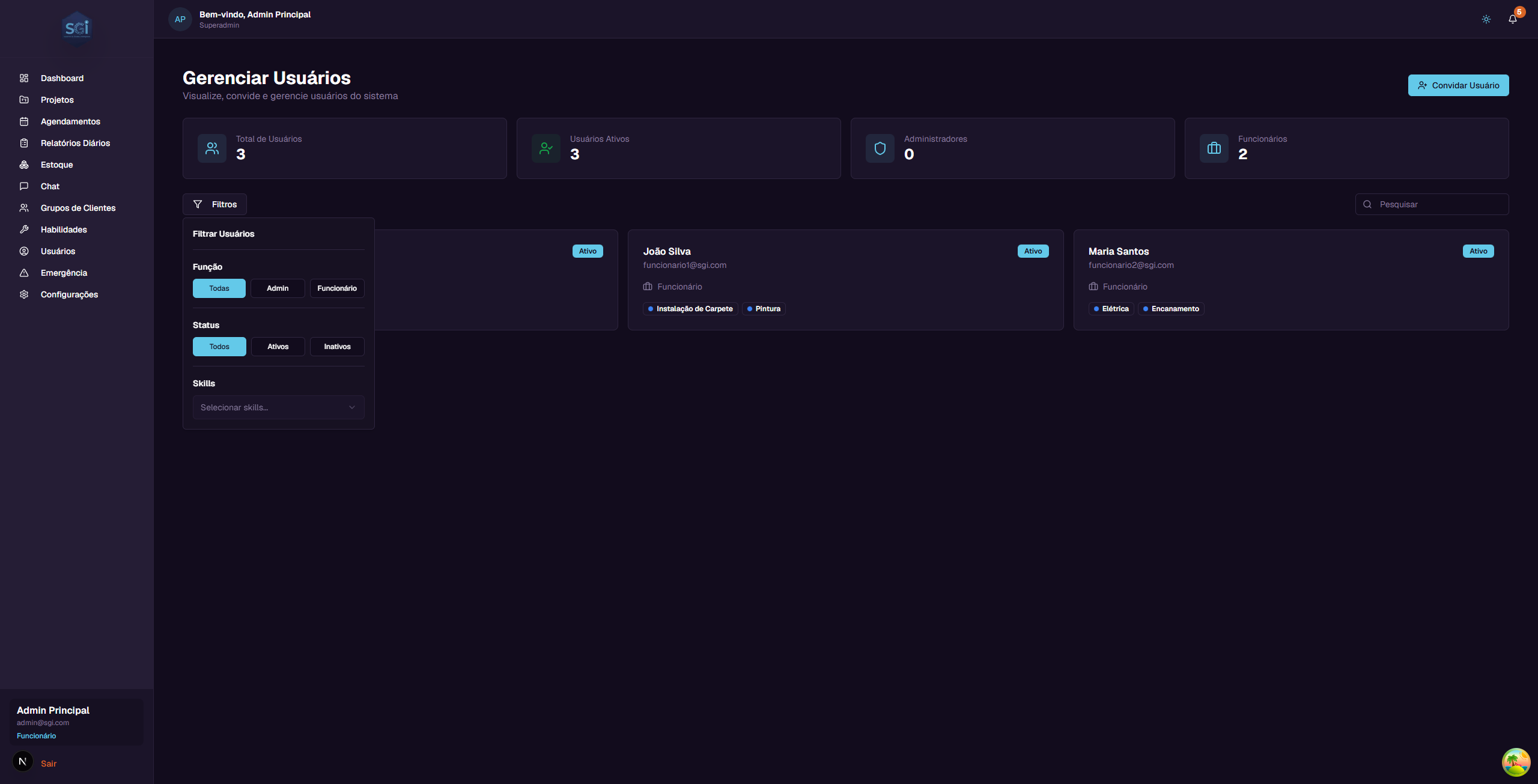Click the Usuários Ativos check icon
Image resolution: width=1538 pixels, height=784 pixels.
point(546,148)
